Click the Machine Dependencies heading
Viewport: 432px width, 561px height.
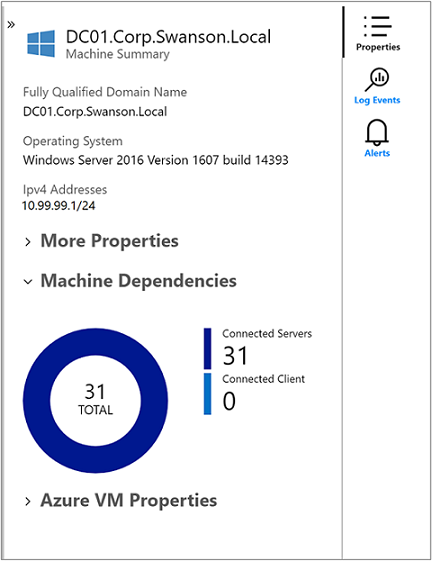pyautogui.click(x=139, y=280)
